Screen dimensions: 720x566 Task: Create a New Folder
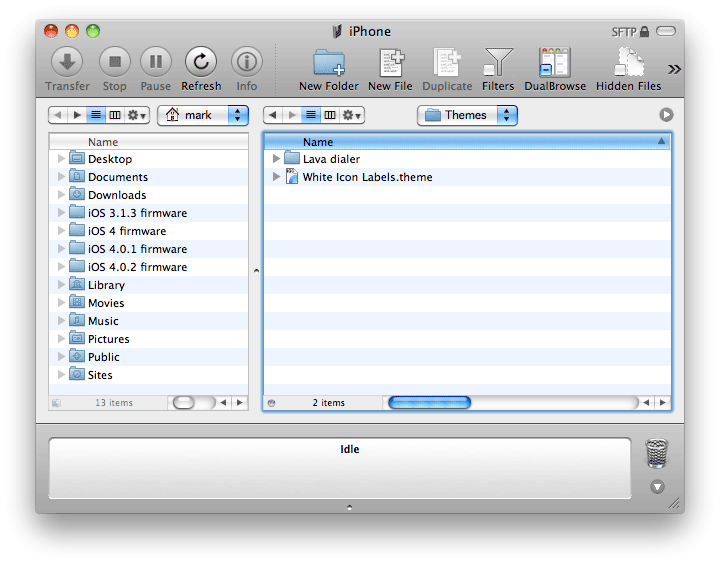328,63
